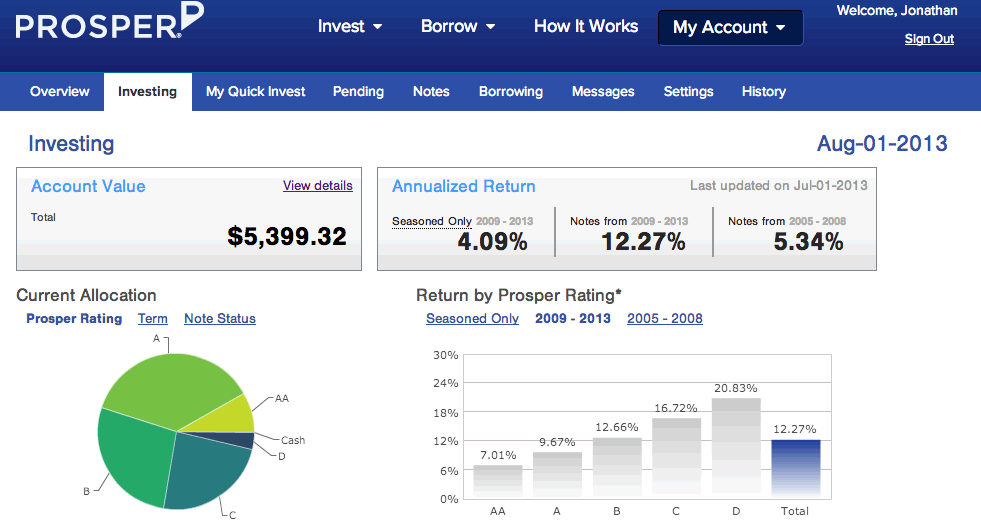Click the B slice of the pie chart

tap(135, 457)
